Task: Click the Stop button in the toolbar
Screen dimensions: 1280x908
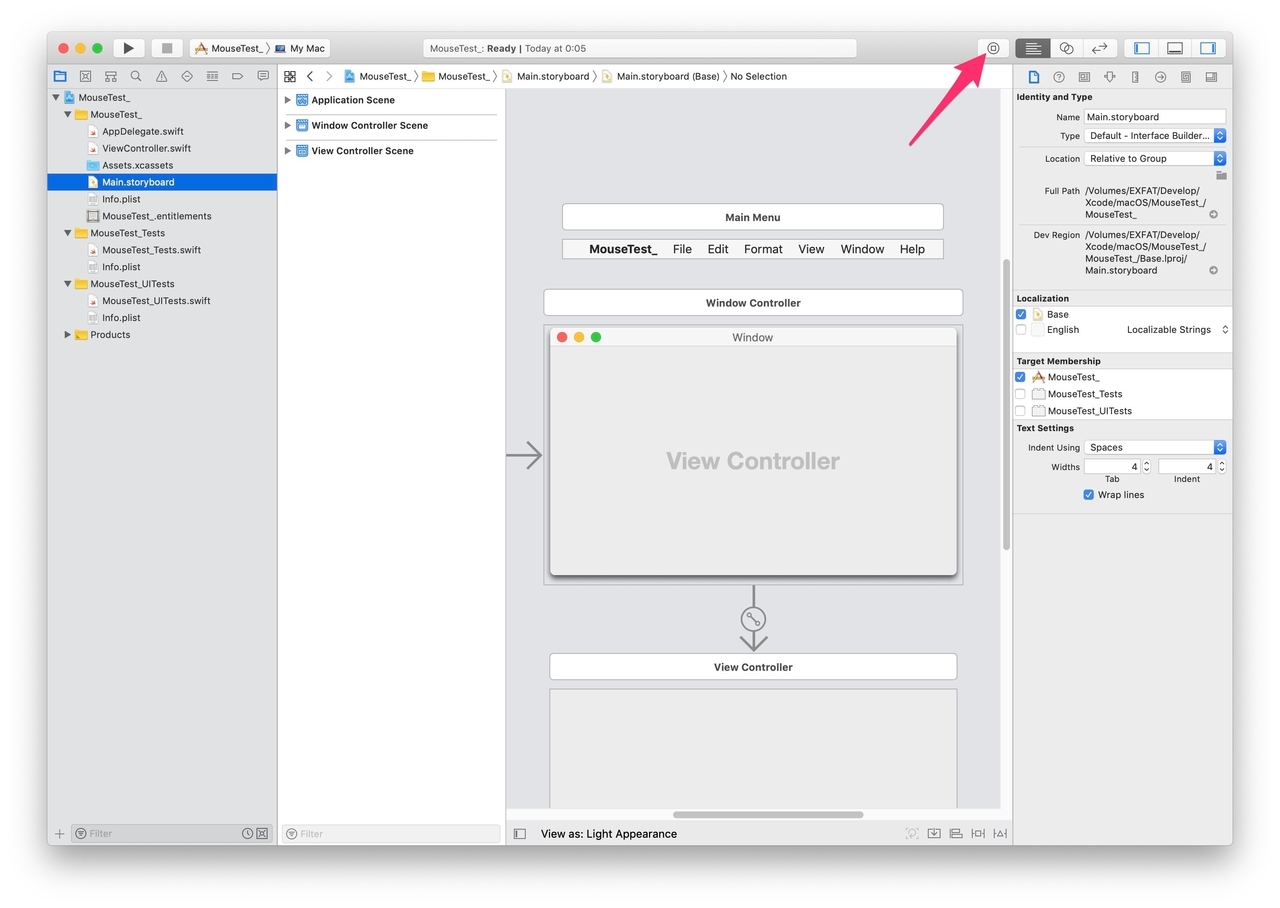Action: pyautogui.click(x=167, y=48)
